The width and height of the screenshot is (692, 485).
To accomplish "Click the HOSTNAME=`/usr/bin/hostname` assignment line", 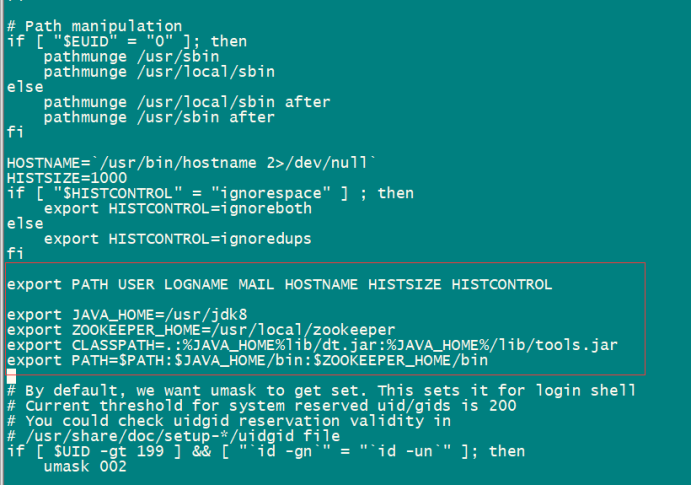I will [192, 163].
